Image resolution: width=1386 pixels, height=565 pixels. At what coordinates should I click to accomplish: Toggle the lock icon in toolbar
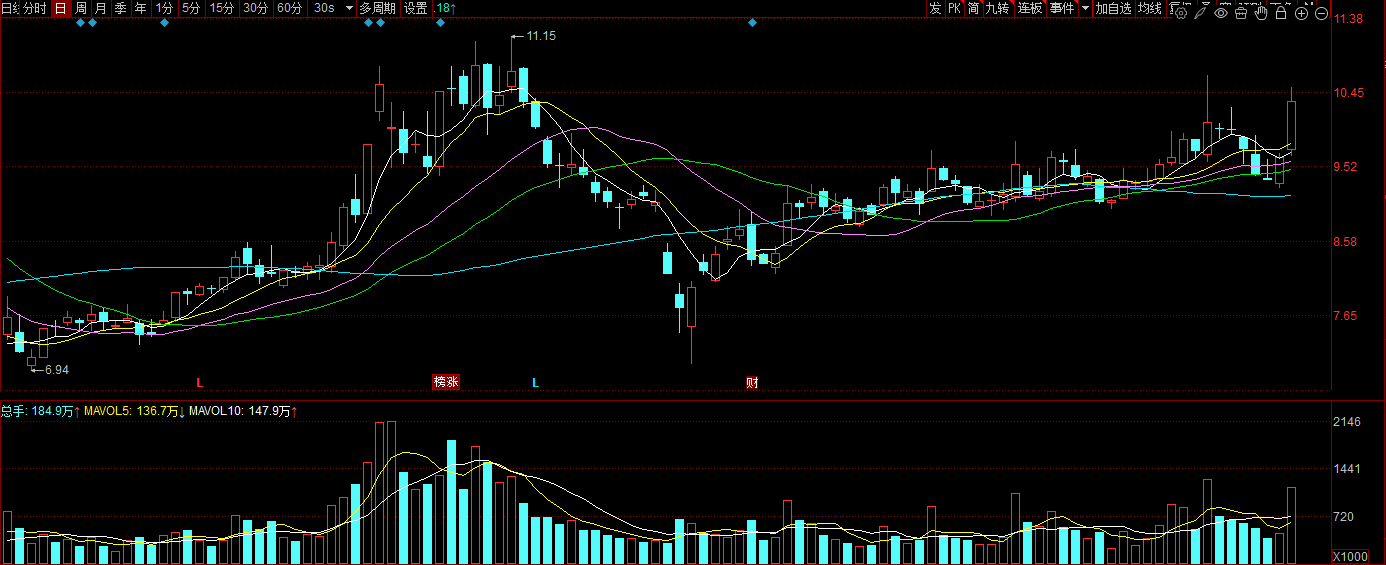pyautogui.click(x=1281, y=13)
